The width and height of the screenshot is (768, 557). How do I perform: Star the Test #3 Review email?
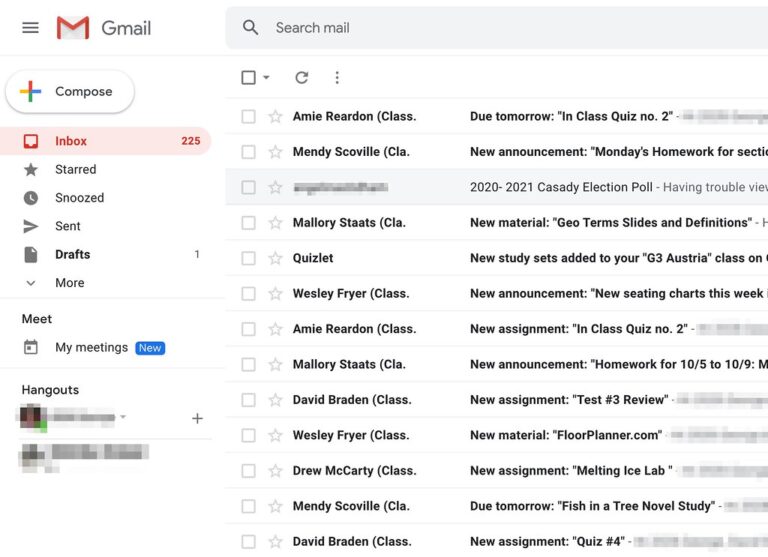click(275, 400)
